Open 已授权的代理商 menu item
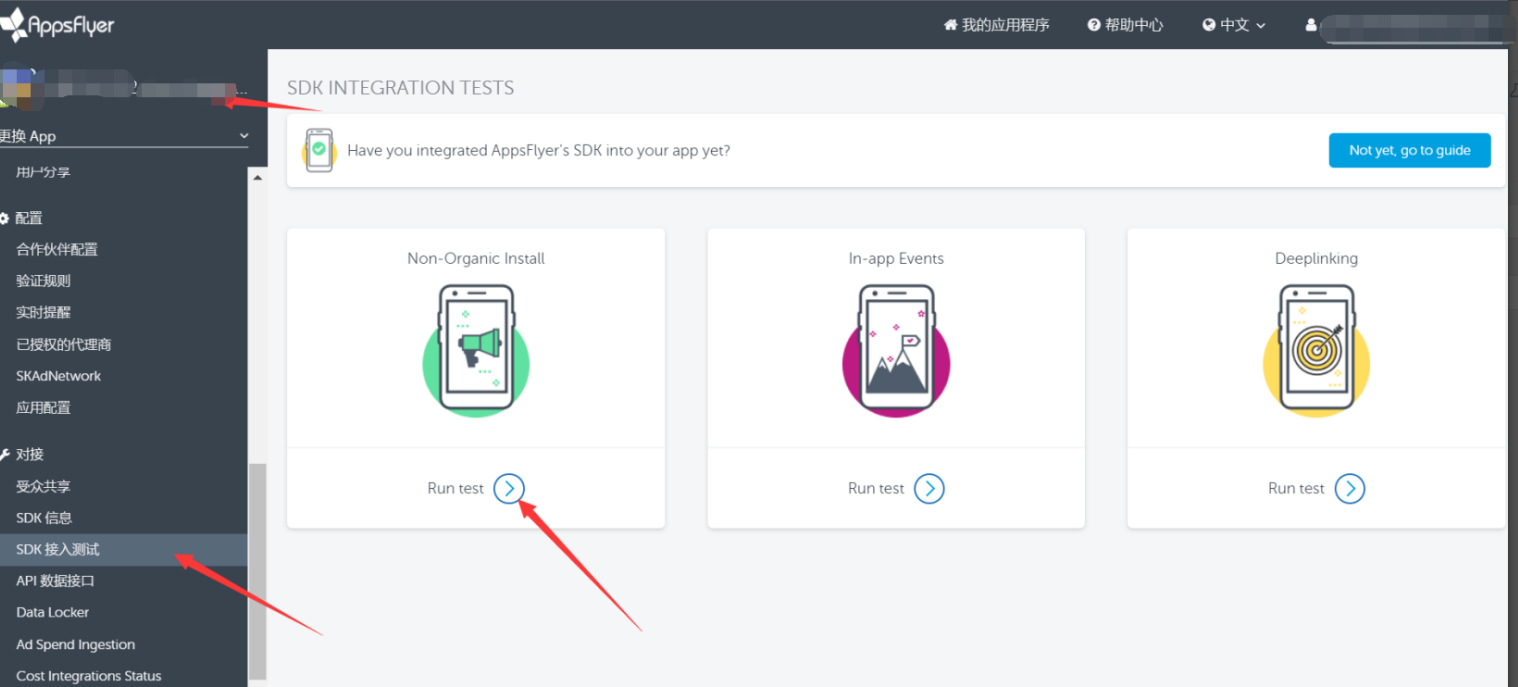The width and height of the screenshot is (1518, 687). point(64,344)
